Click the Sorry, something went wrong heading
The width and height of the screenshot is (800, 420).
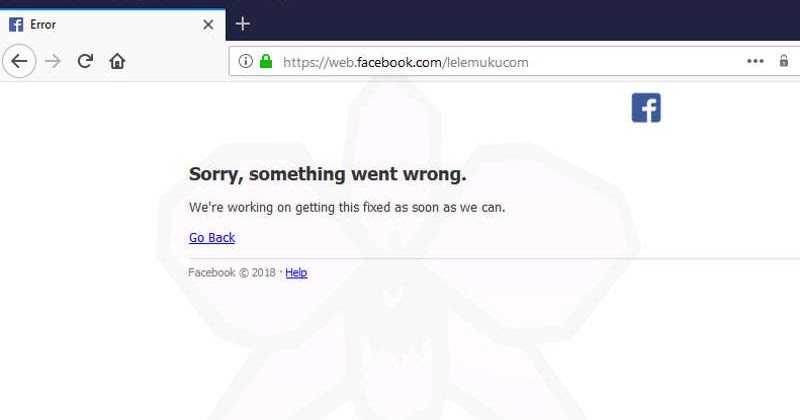328,174
